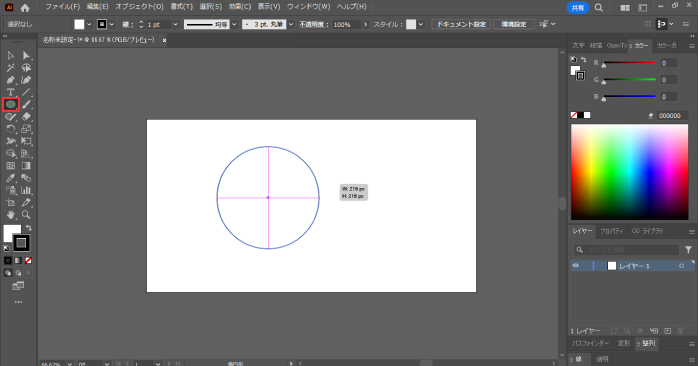This screenshot has width=698, height=366.
Task: Activate the Hand tool
Action: click(x=11, y=215)
